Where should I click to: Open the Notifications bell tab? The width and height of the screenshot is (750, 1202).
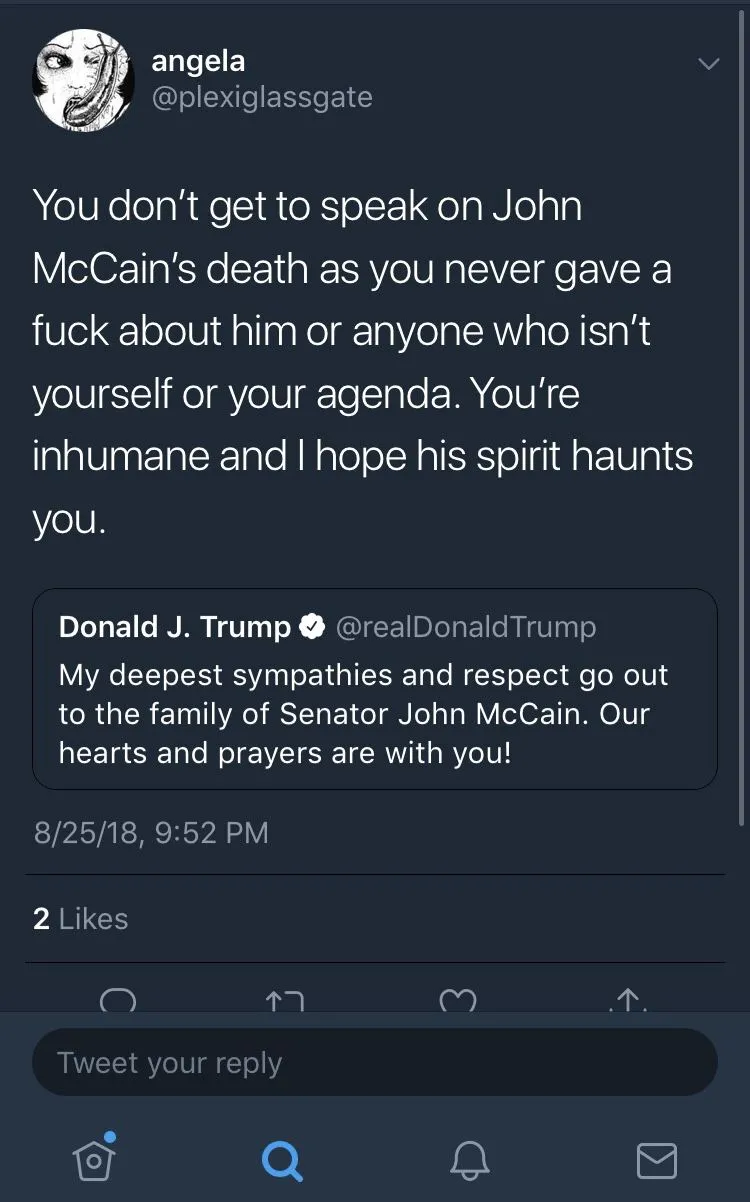(x=468, y=1160)
